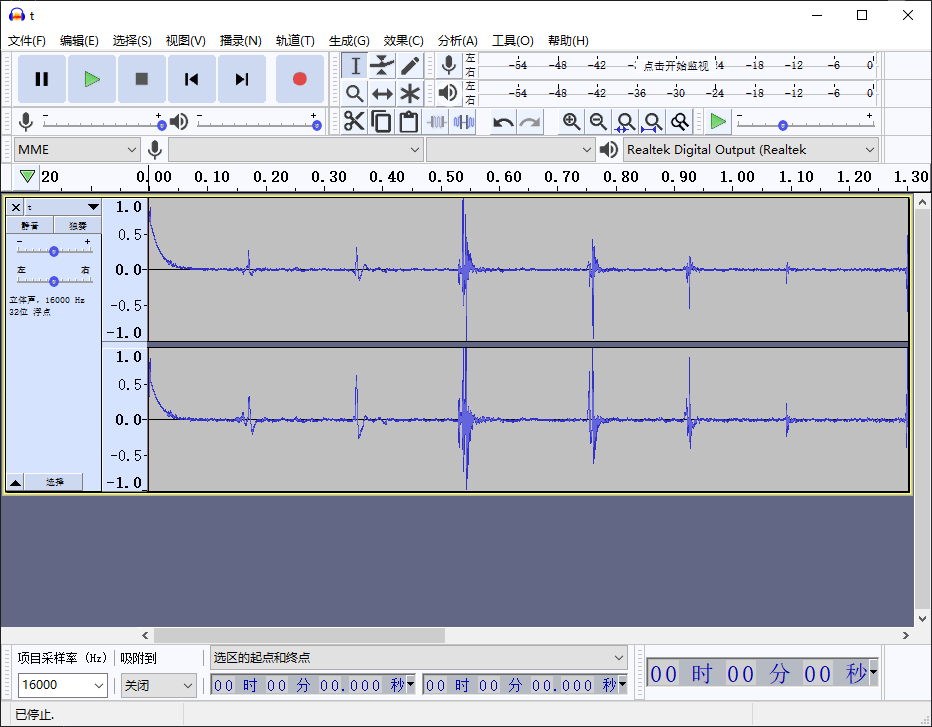Open the Realtek Digital Output dropdown
The height and width of the screenshot is (727, 932).
point(750,150)
